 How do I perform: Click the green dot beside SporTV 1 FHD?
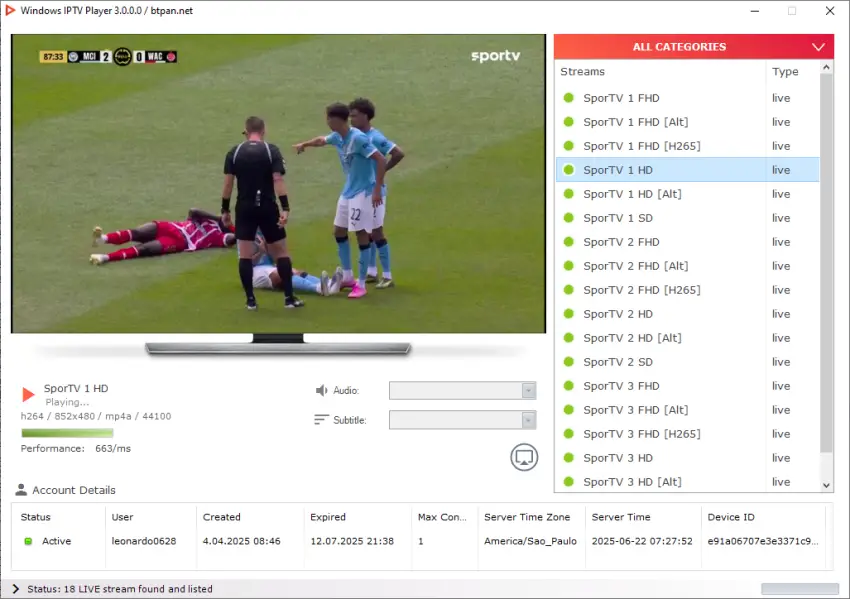pos(569,98)
